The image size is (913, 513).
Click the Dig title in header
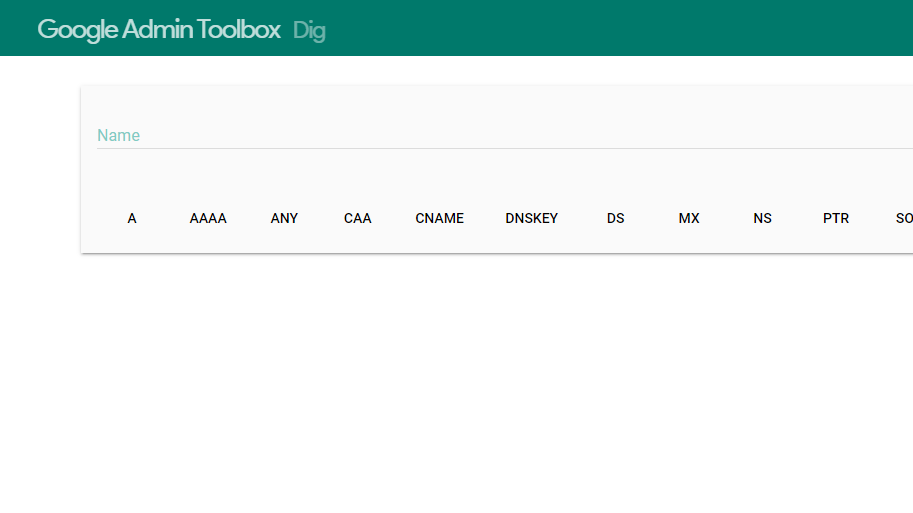[x=309, y=30]
